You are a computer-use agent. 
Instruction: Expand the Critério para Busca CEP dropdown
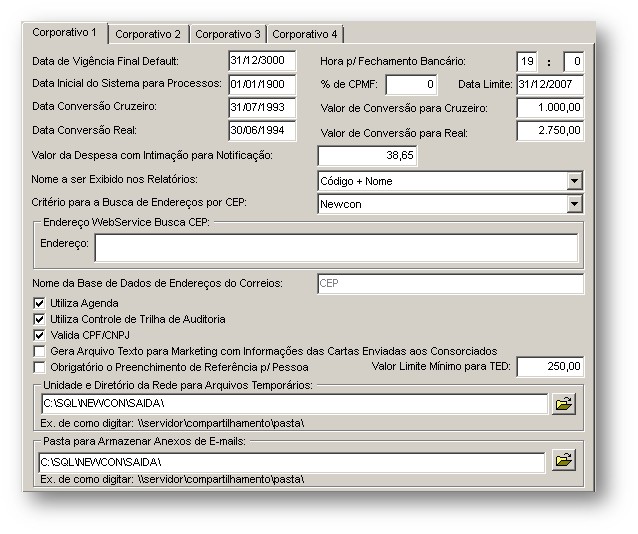(574, 204)
